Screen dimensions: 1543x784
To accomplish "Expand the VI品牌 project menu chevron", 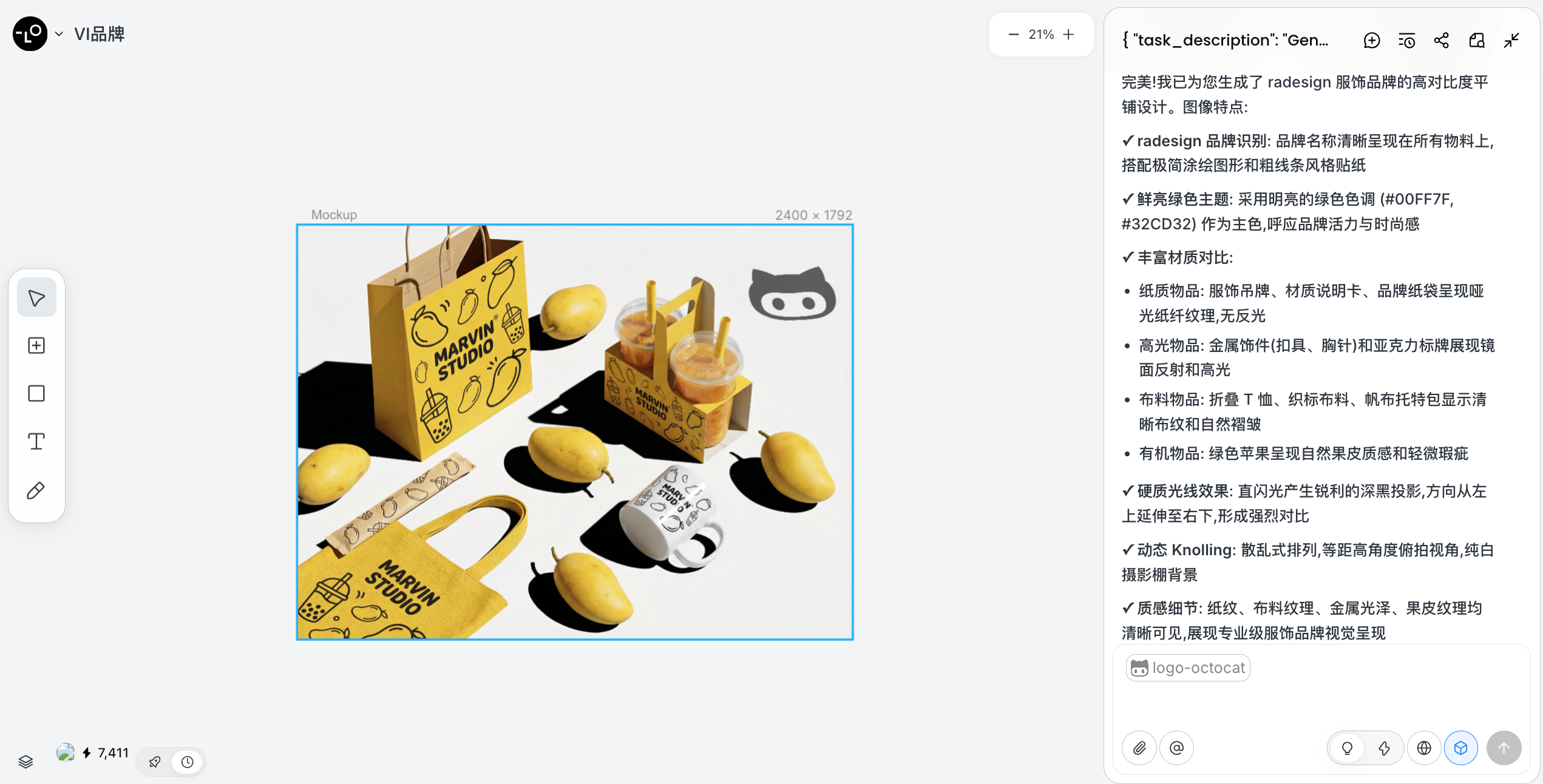I will [59, 34].
